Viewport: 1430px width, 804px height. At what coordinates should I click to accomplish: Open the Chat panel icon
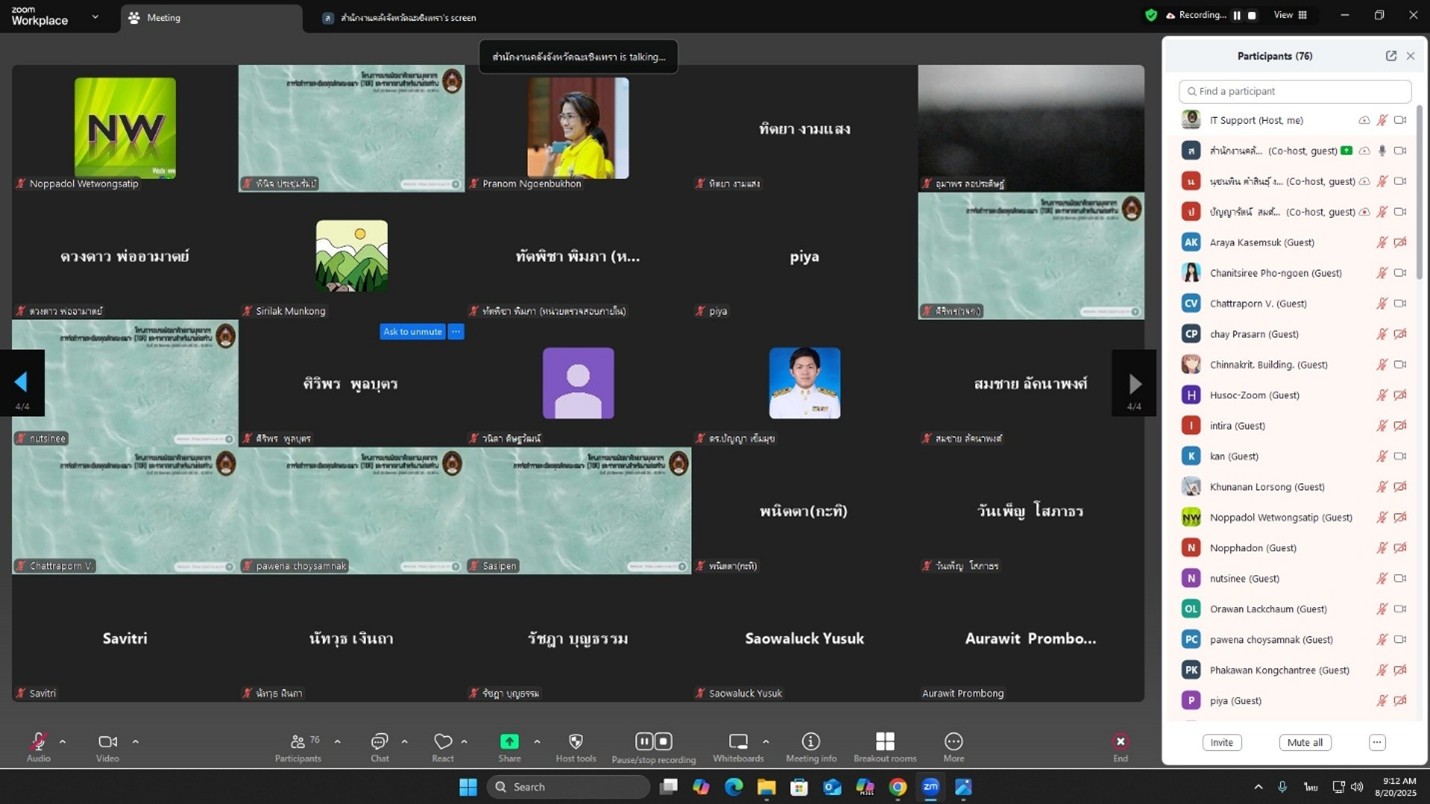[x=379, y=742]
